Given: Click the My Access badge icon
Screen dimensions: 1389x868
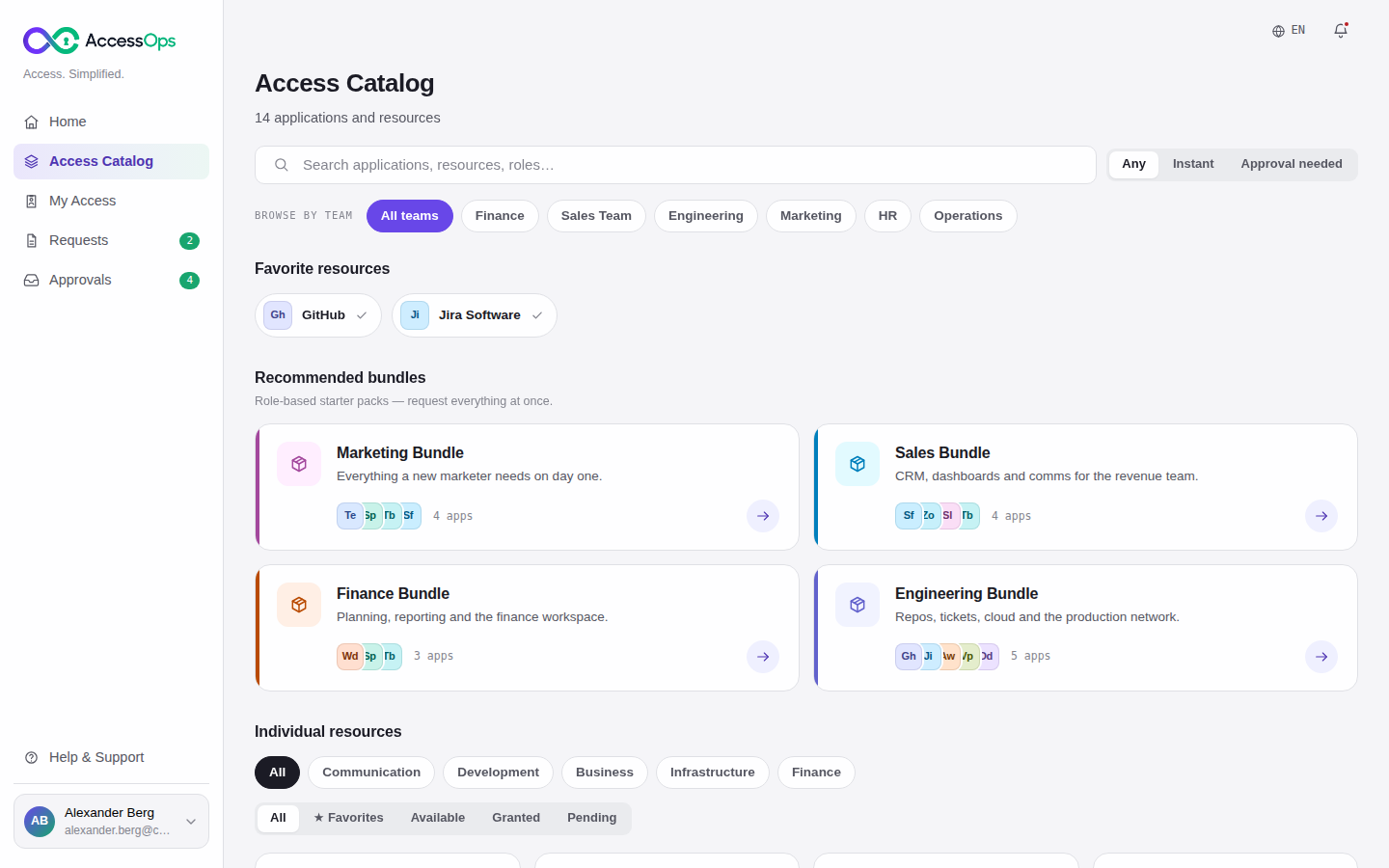Looking at the screenshot, I should click(x=31, y=201).
